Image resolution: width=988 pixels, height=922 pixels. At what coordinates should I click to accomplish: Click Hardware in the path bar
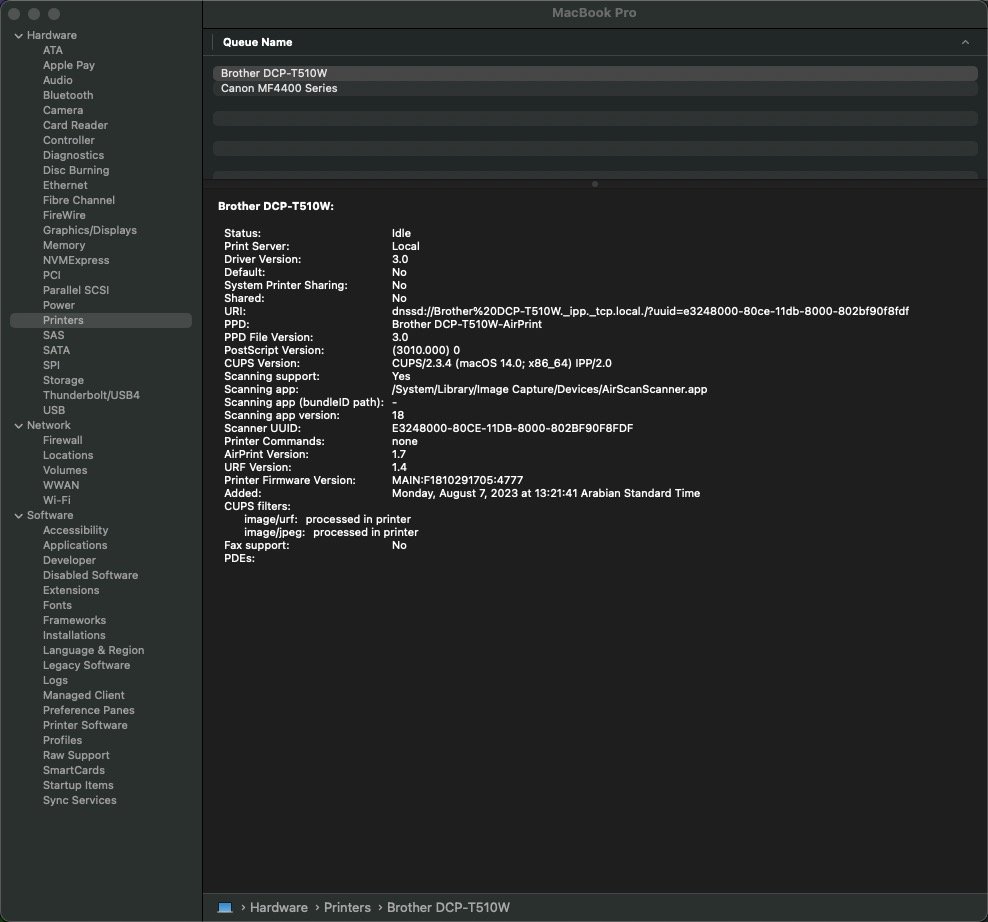[x=279, y=908]
